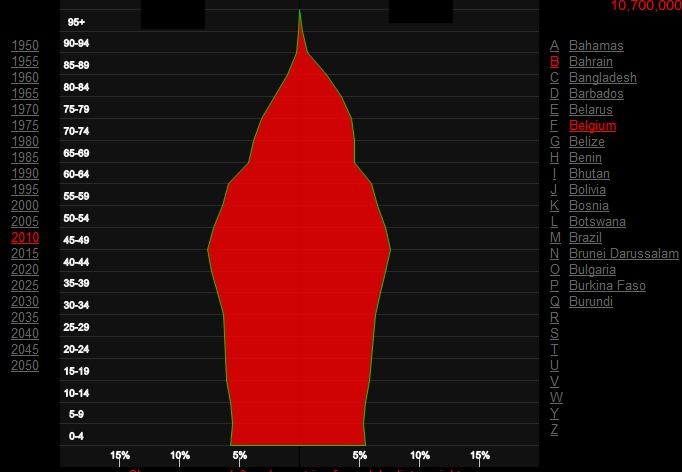682x472 pixels.
Task: Open the letter P country index
Action: 554,285
